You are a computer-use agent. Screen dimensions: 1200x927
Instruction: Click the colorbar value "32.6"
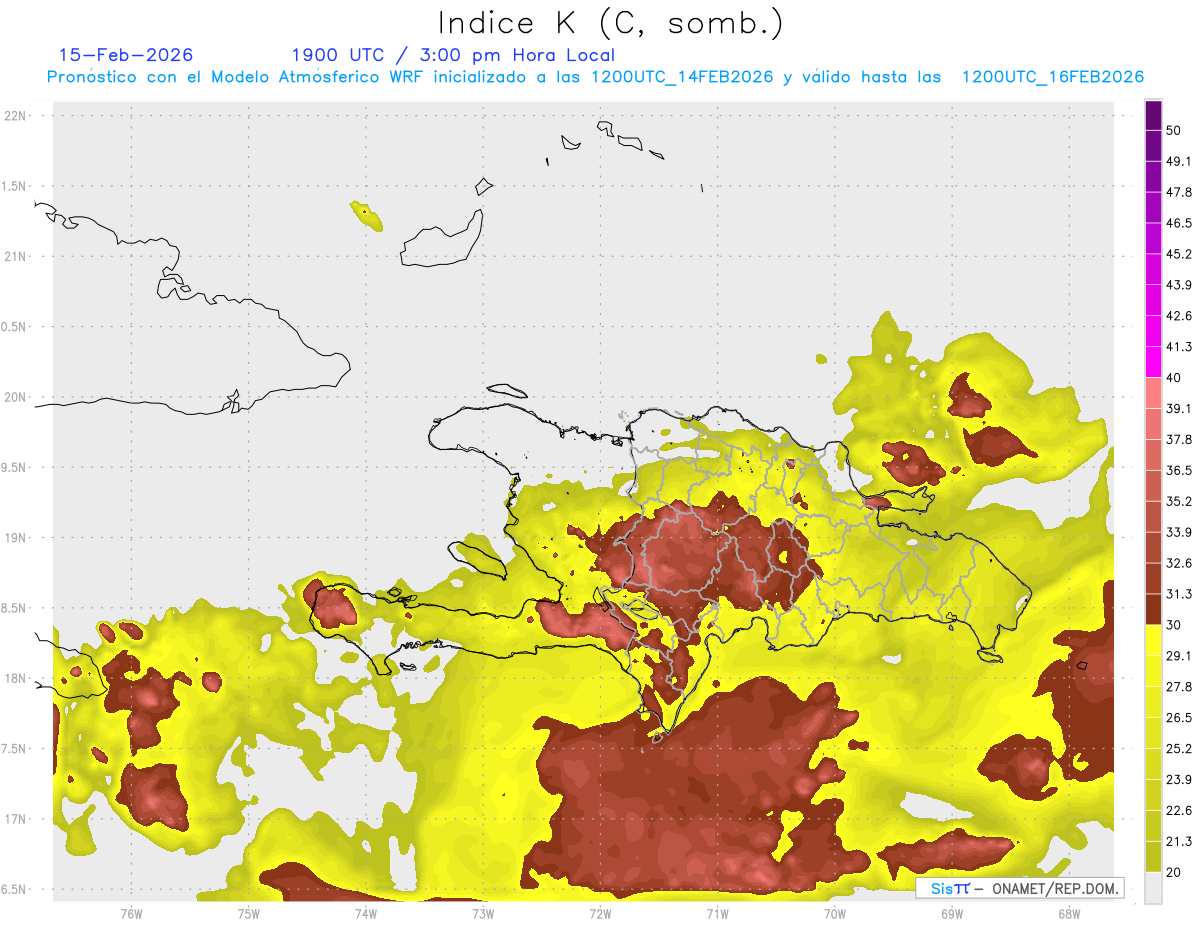[x=1179, y=563]
